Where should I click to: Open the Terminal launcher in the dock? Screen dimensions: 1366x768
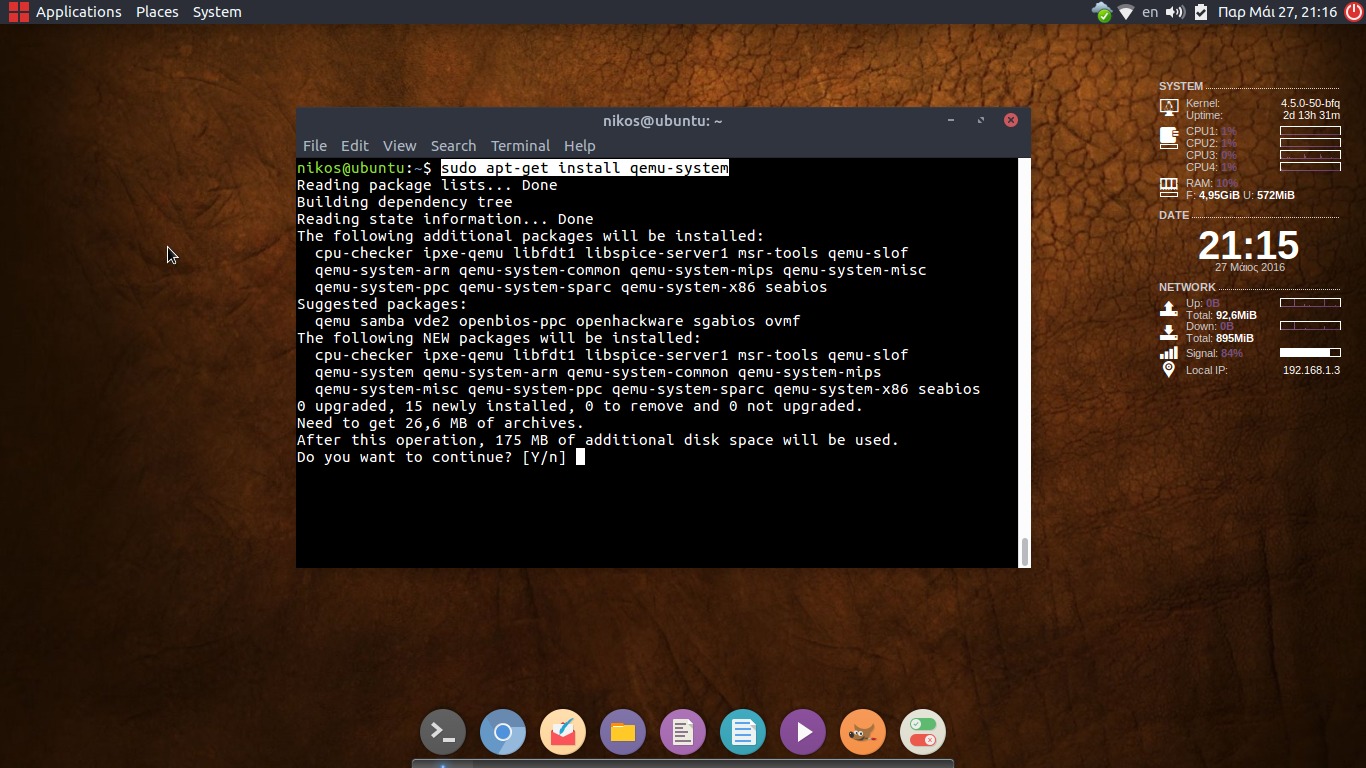(x=443, y=732)
